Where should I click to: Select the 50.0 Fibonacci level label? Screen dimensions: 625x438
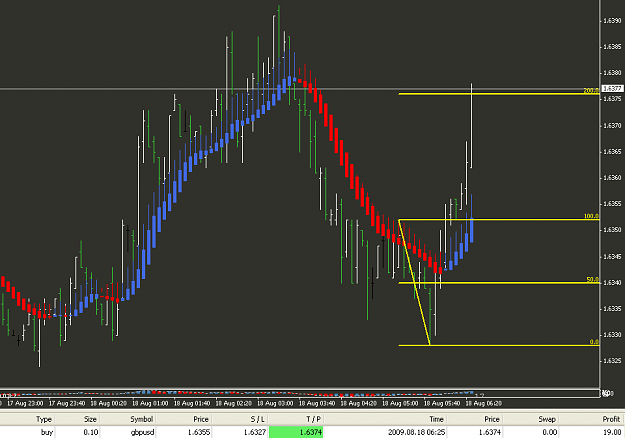pos(593,280)
